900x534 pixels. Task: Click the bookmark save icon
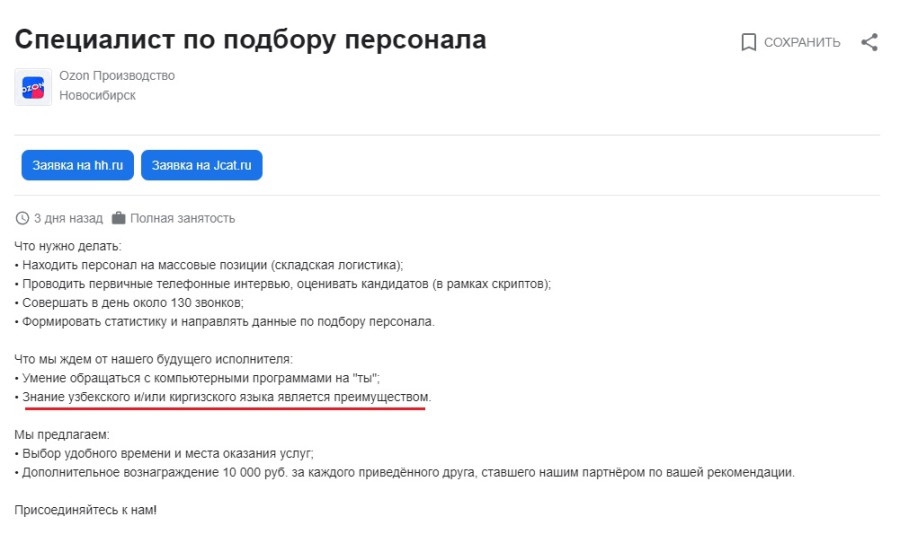click(x=748, y=42)
